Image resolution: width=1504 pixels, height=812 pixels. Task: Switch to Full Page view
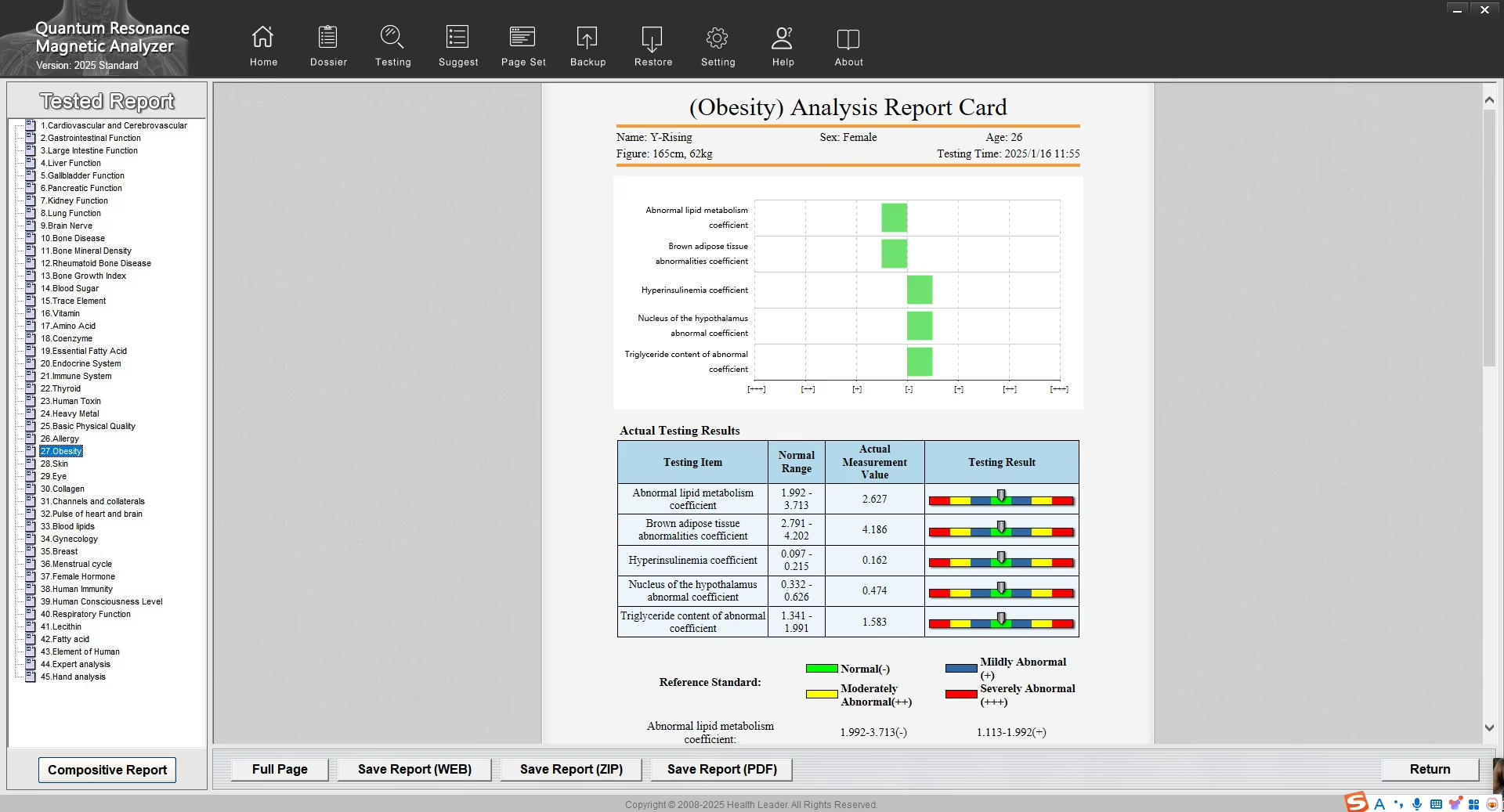(280, 769)
